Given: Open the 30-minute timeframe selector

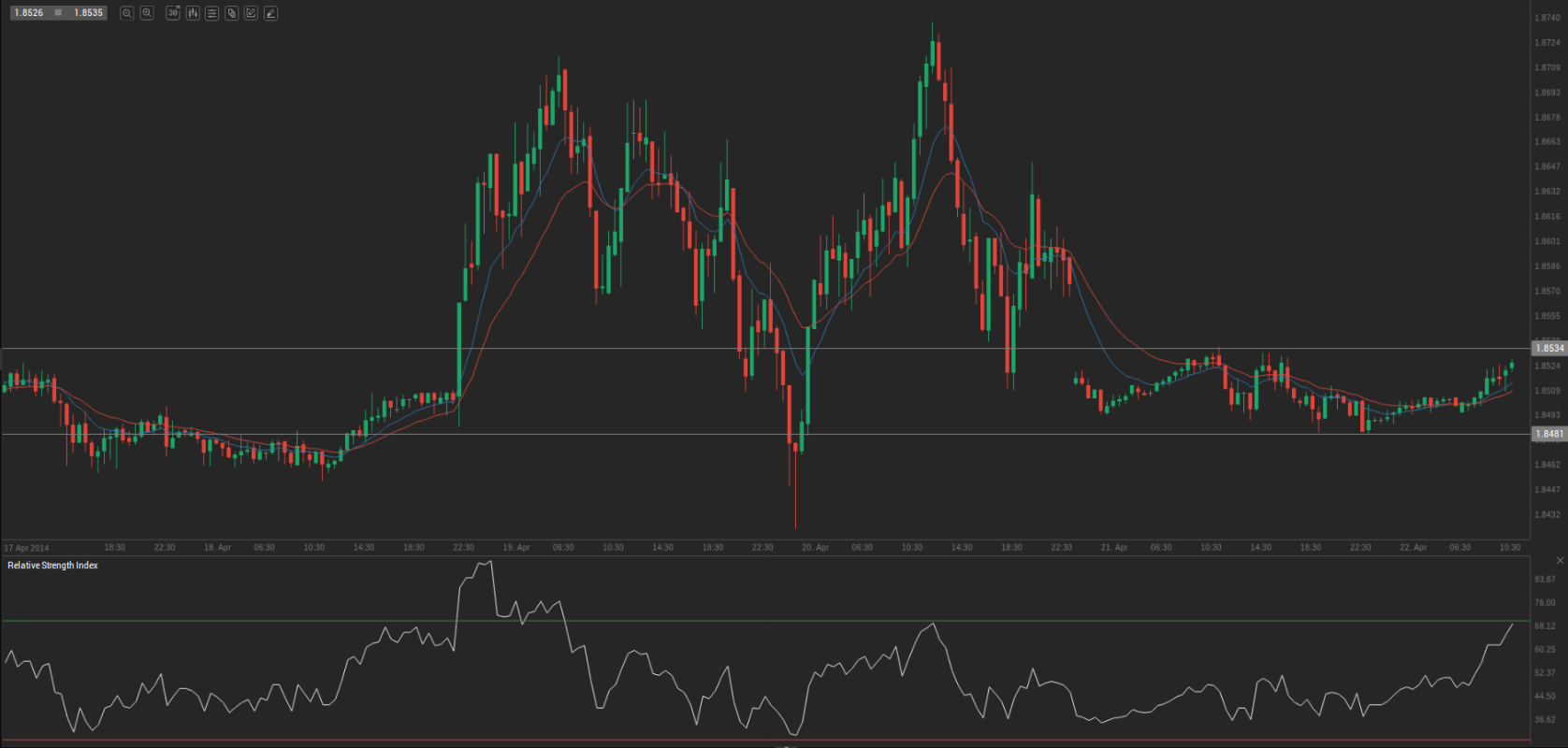Looking at the screenshot, I should click(x=173, y=13).
